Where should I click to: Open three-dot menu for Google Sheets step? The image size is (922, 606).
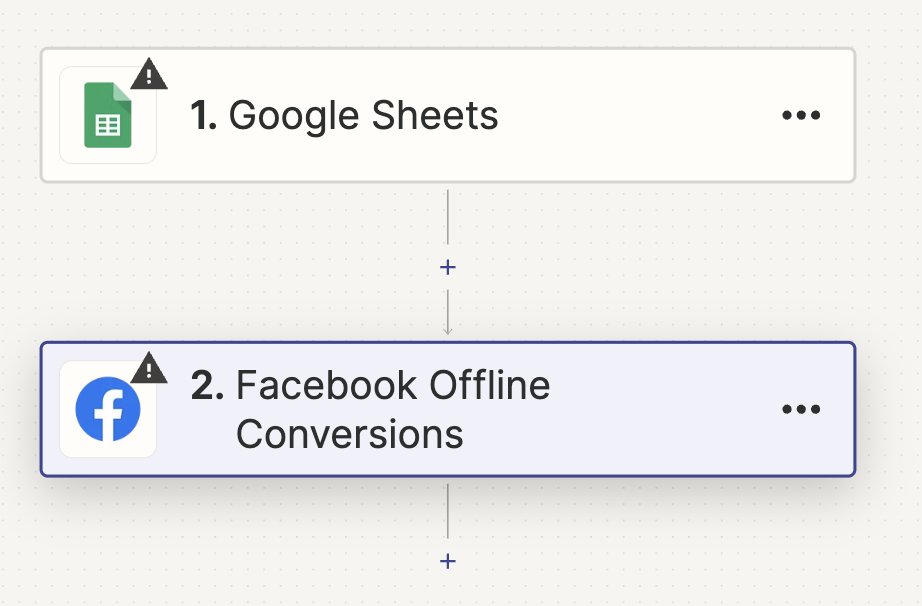pos(801,115)
